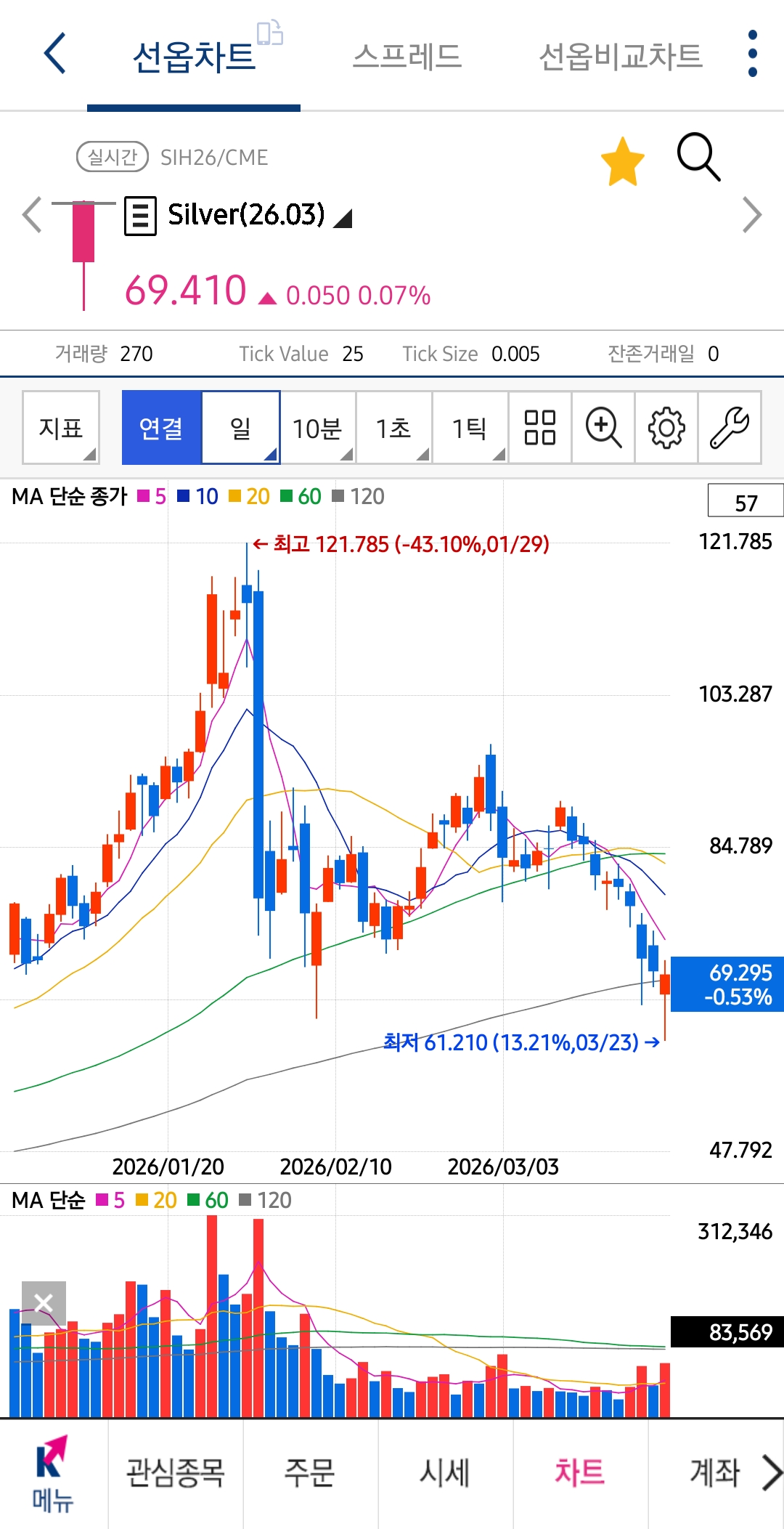Open the wrench tools icon
784x1529 pixels.
tap(730, 427)
